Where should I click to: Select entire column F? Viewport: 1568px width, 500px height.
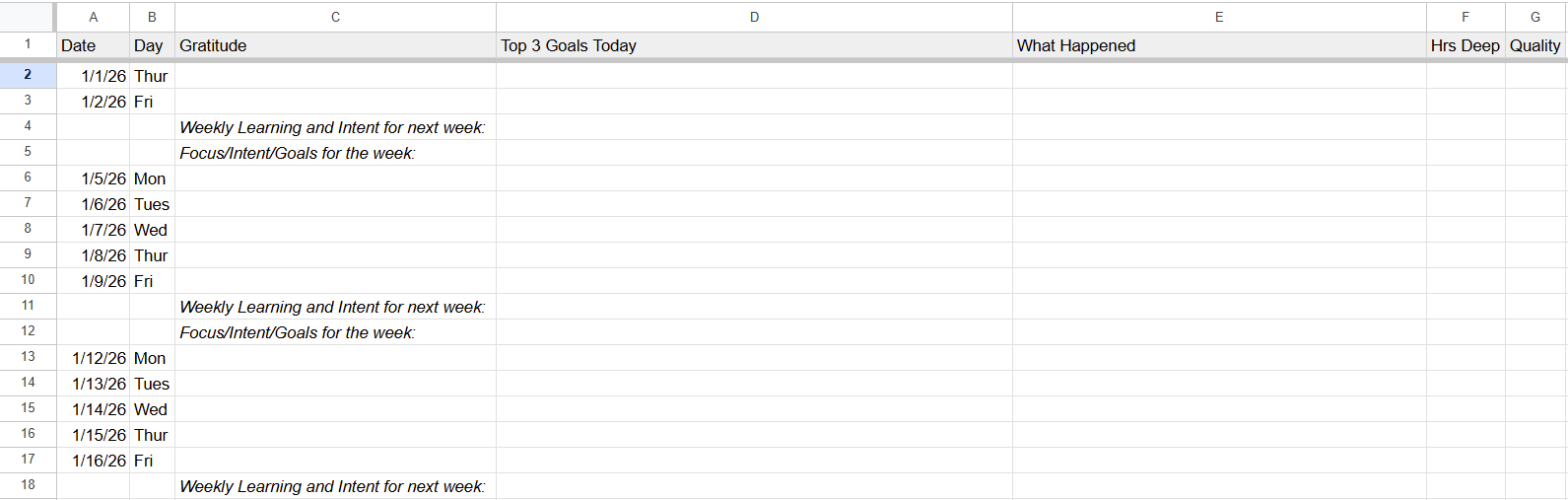tap(1466, 17)
